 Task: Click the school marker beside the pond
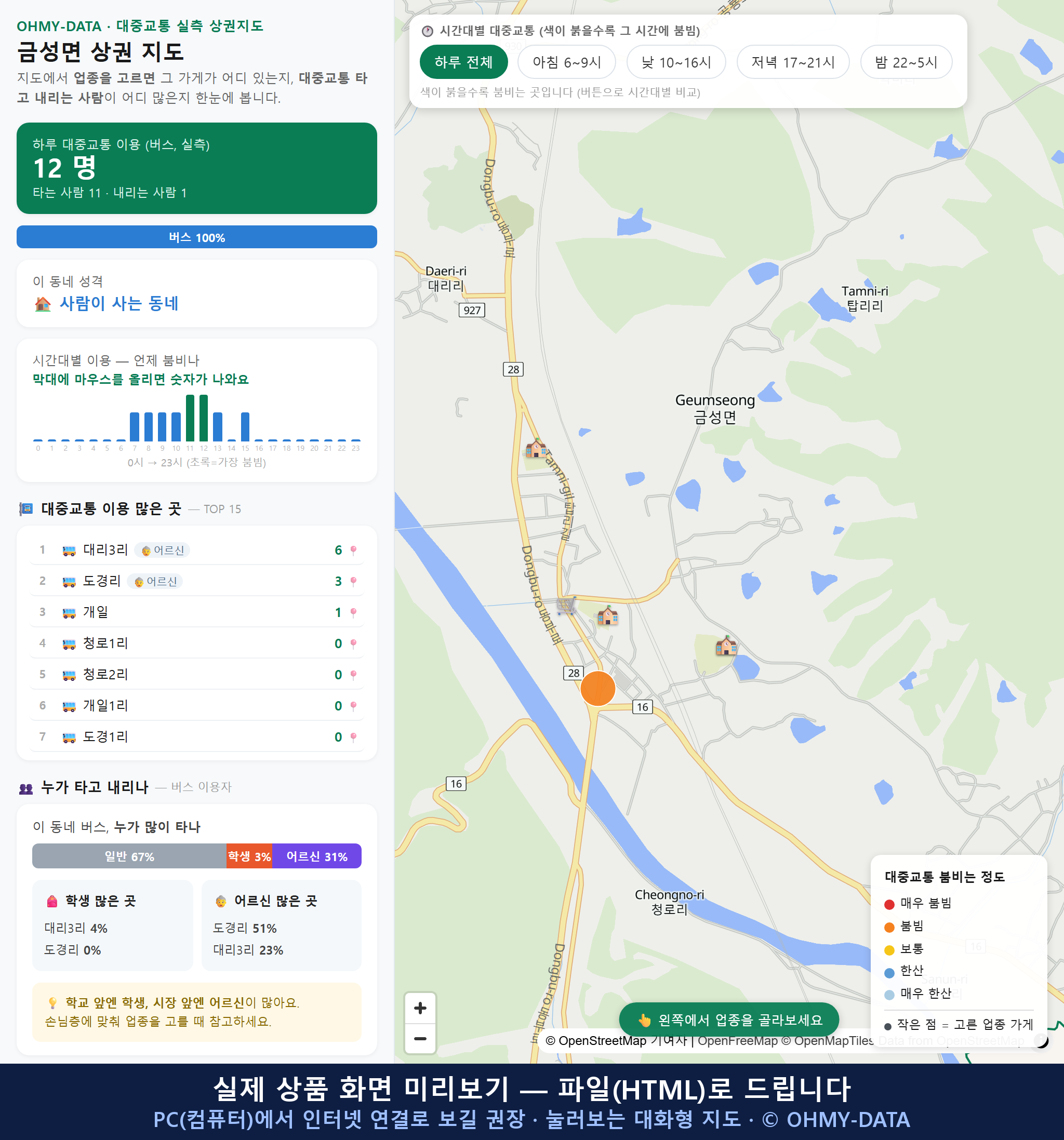point(726,646)
